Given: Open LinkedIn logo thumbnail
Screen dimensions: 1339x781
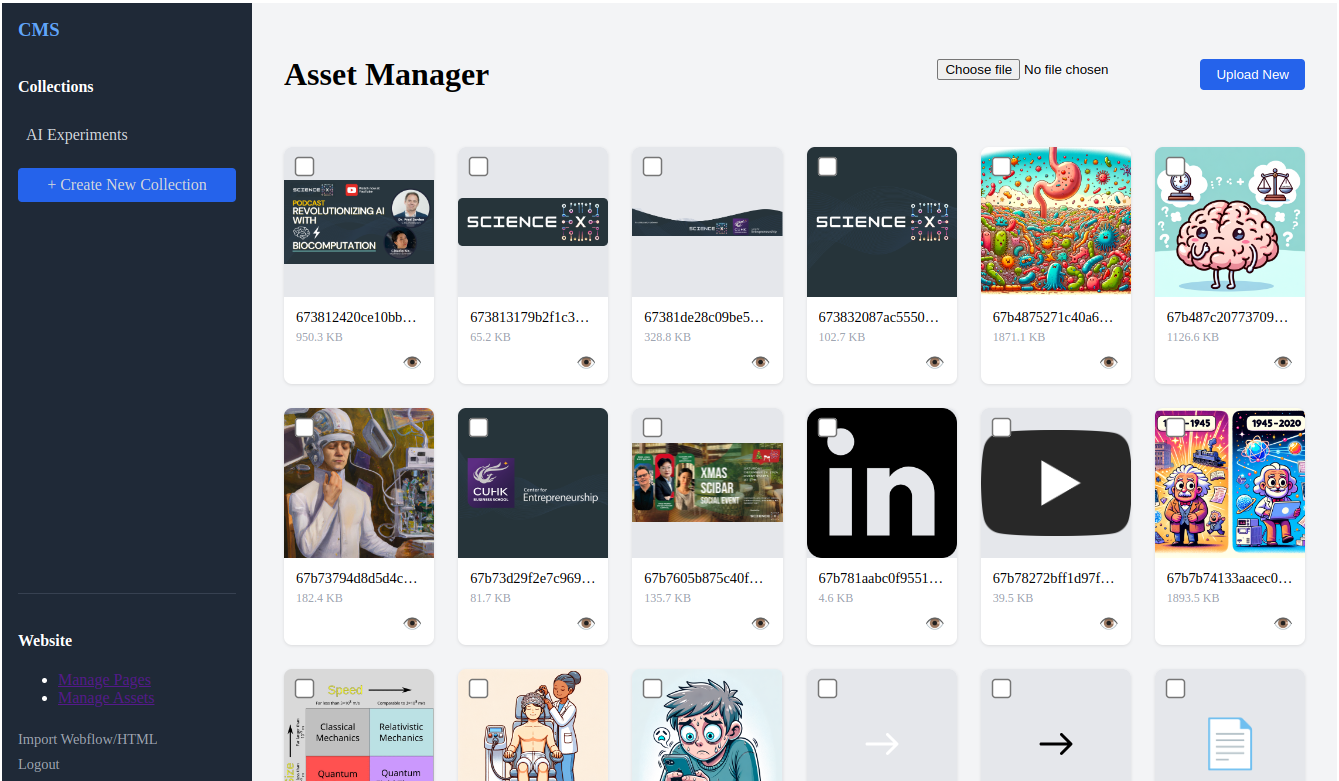Looking at the screenshot, I should (x=882, y=483).
